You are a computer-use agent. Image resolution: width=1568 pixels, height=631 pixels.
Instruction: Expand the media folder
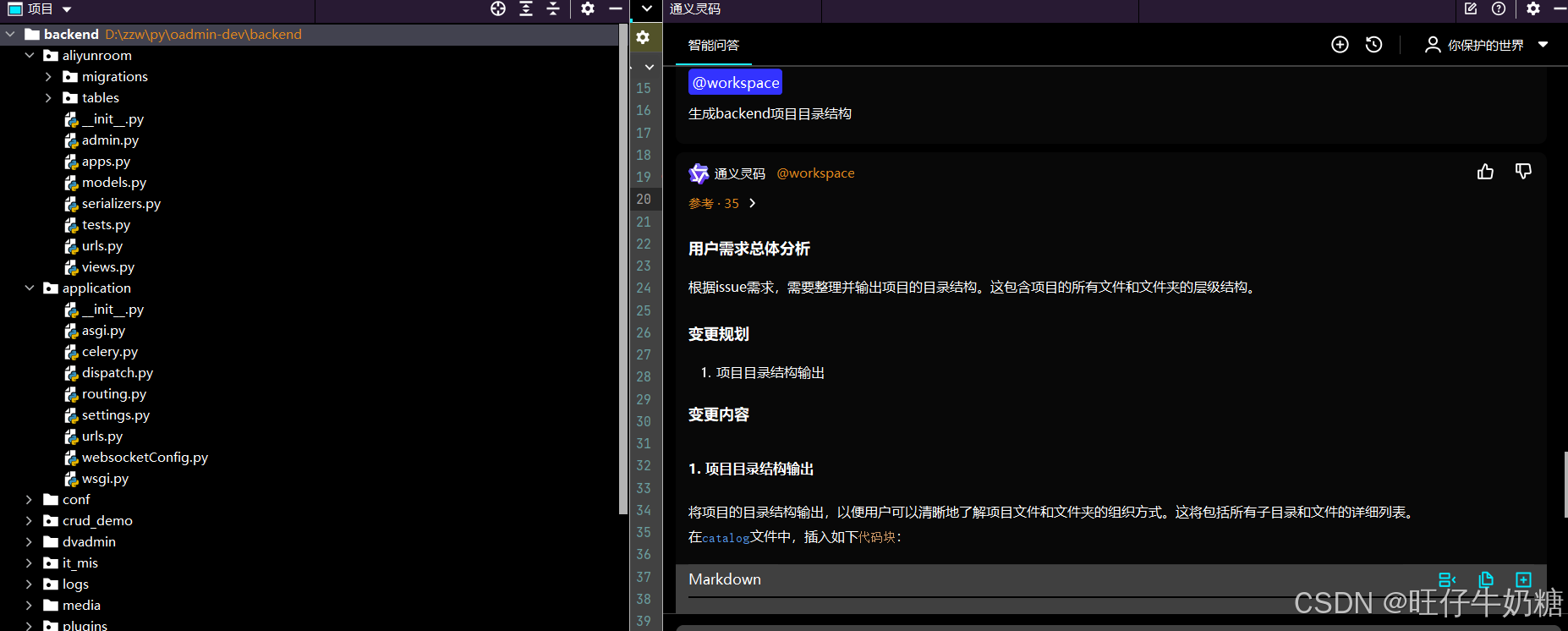pos(30,605)
